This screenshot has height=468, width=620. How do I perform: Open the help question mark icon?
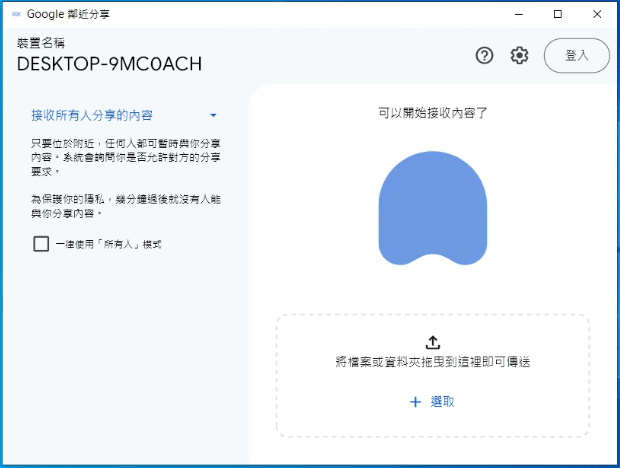click(484, 56)
